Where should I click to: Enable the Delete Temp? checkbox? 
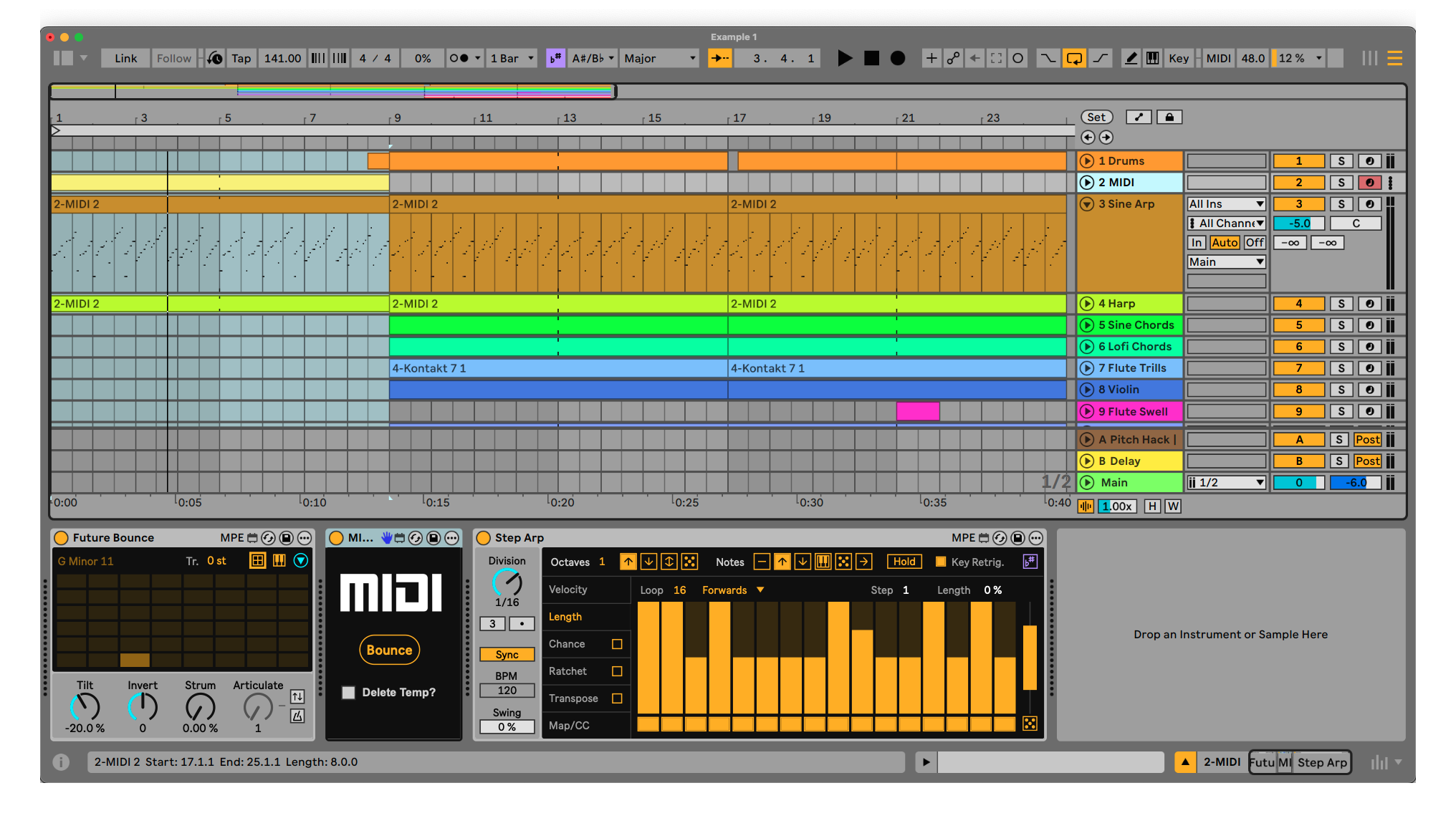click(x=349, y=692)
